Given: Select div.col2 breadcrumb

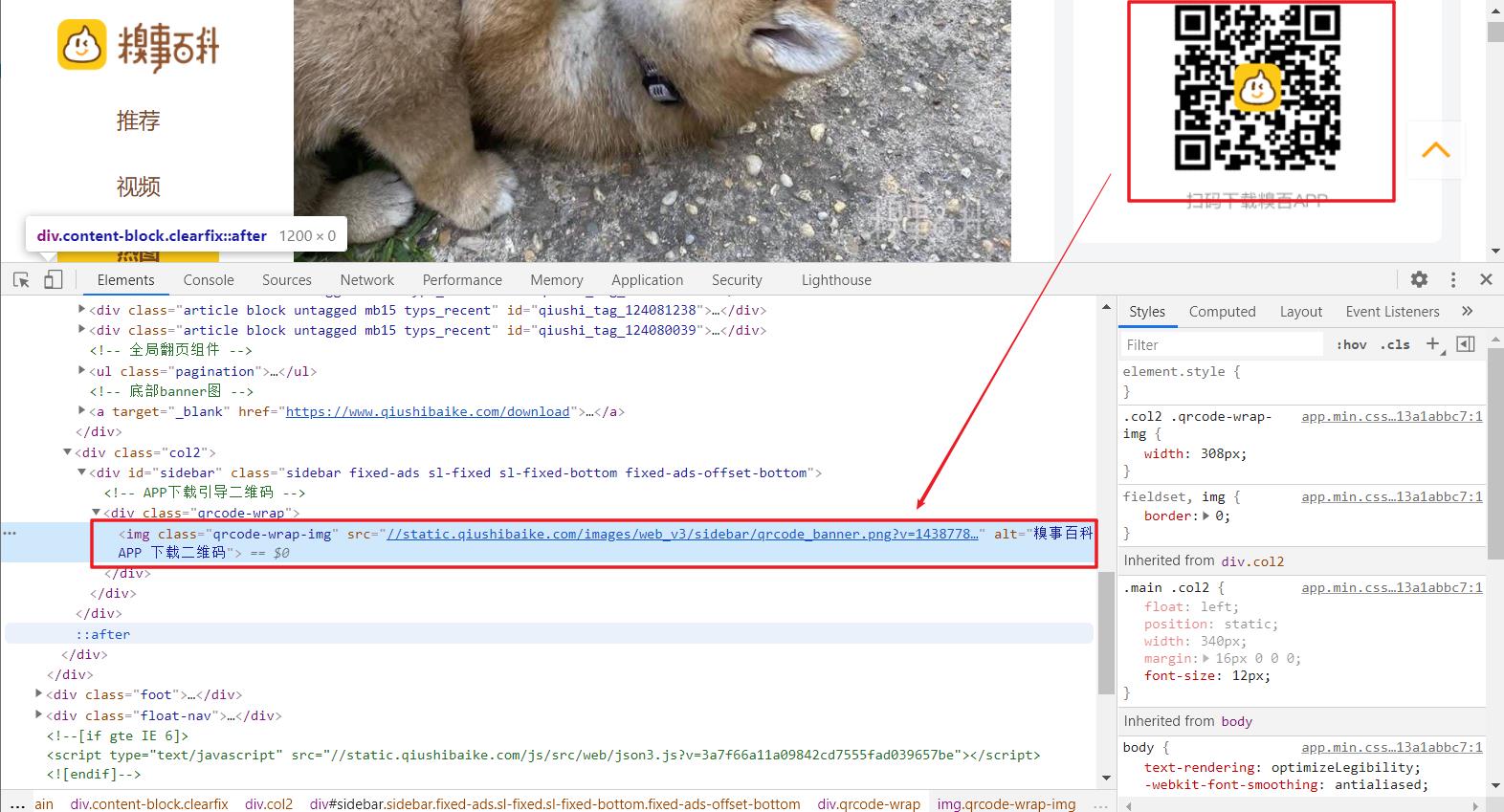Looking at the screenshot, I should point(269,803).
